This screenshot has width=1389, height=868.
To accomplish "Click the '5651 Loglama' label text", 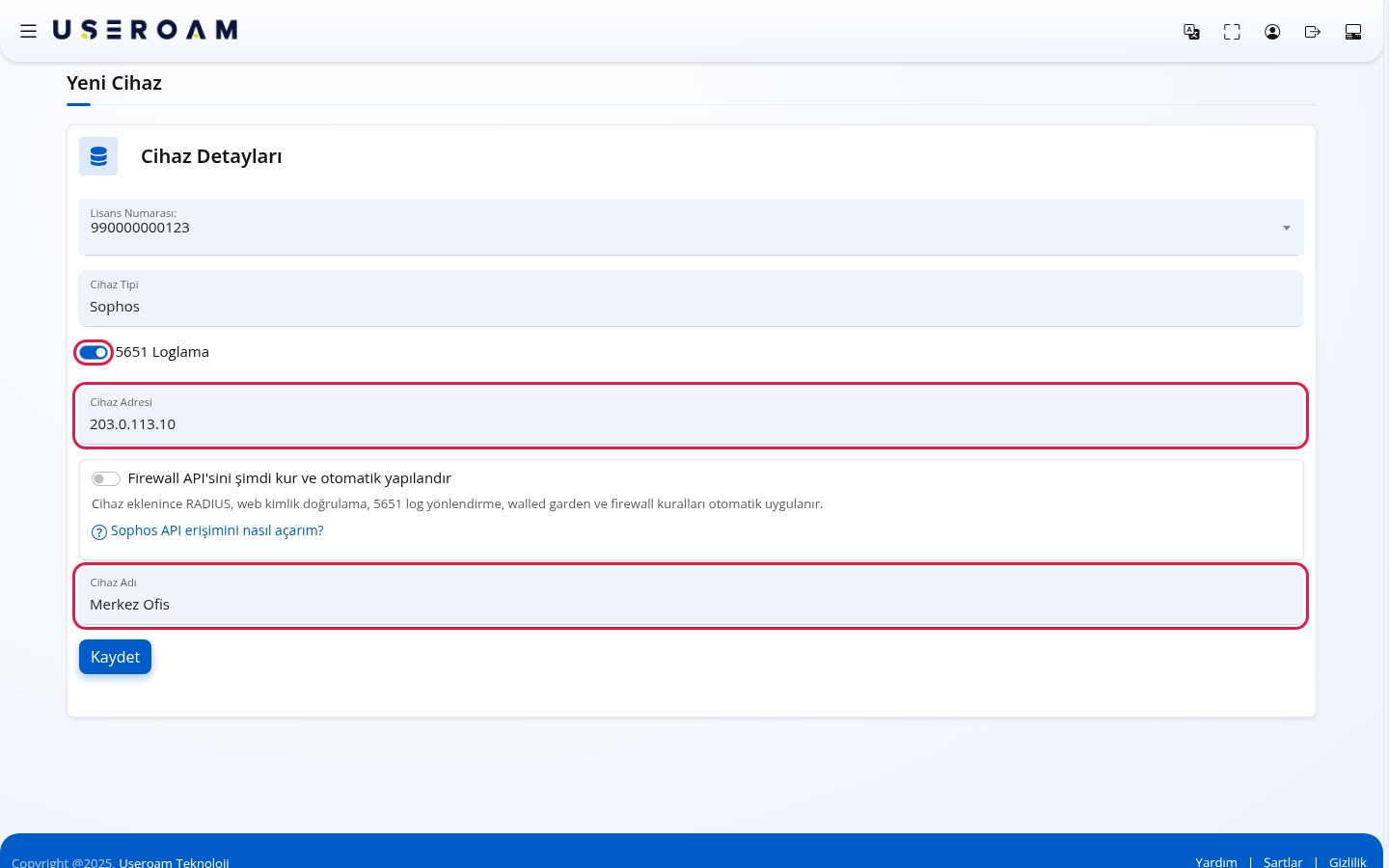I will (x=162, y=352).
